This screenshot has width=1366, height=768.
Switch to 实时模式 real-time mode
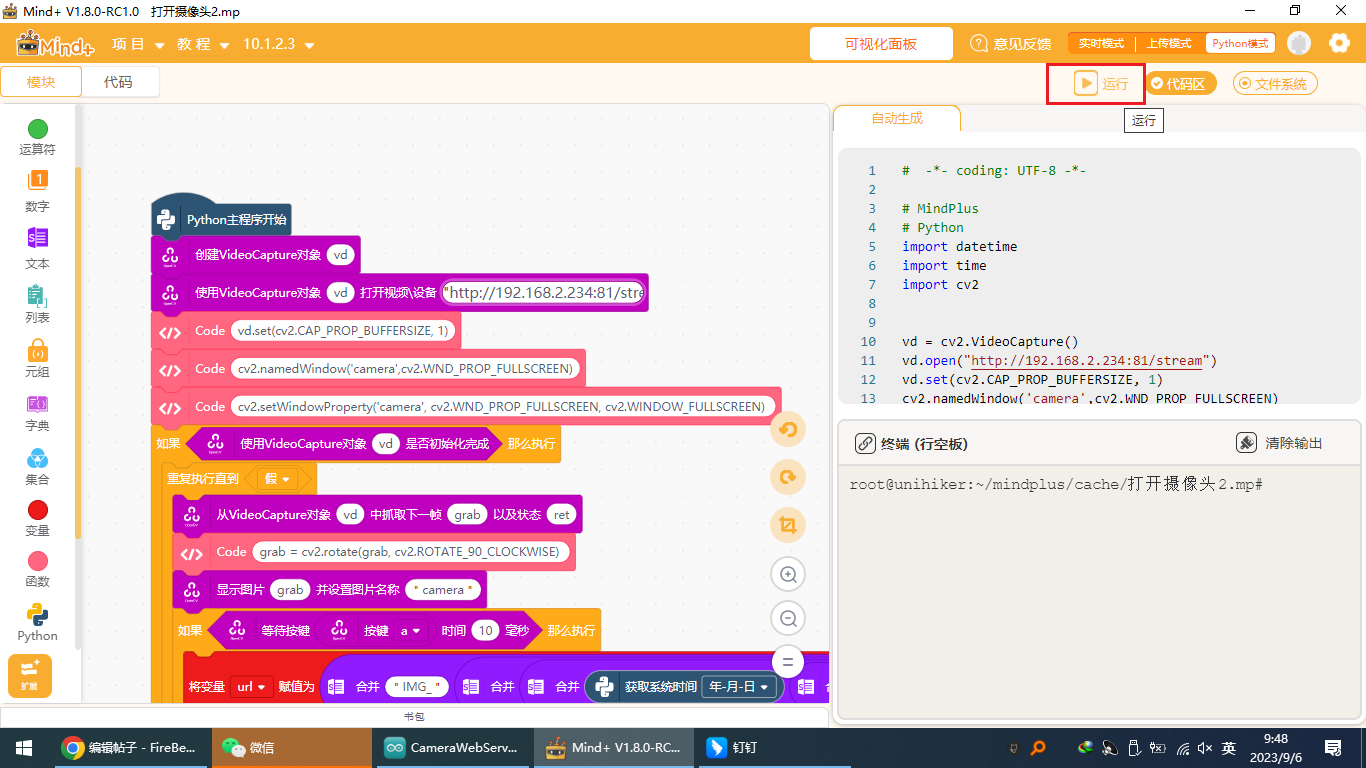1101,44
